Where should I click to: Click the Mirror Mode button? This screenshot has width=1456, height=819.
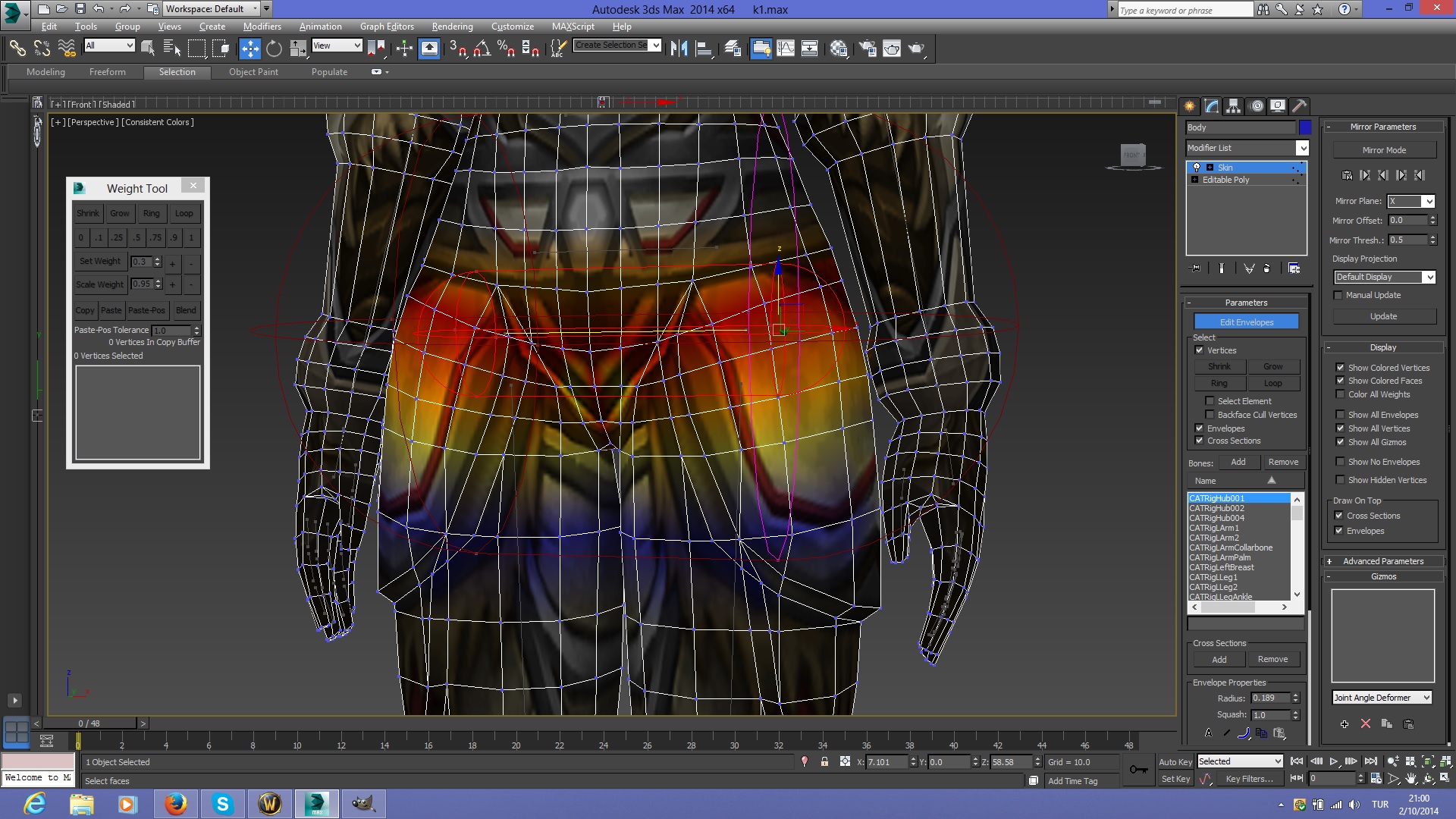point(1384,150)
